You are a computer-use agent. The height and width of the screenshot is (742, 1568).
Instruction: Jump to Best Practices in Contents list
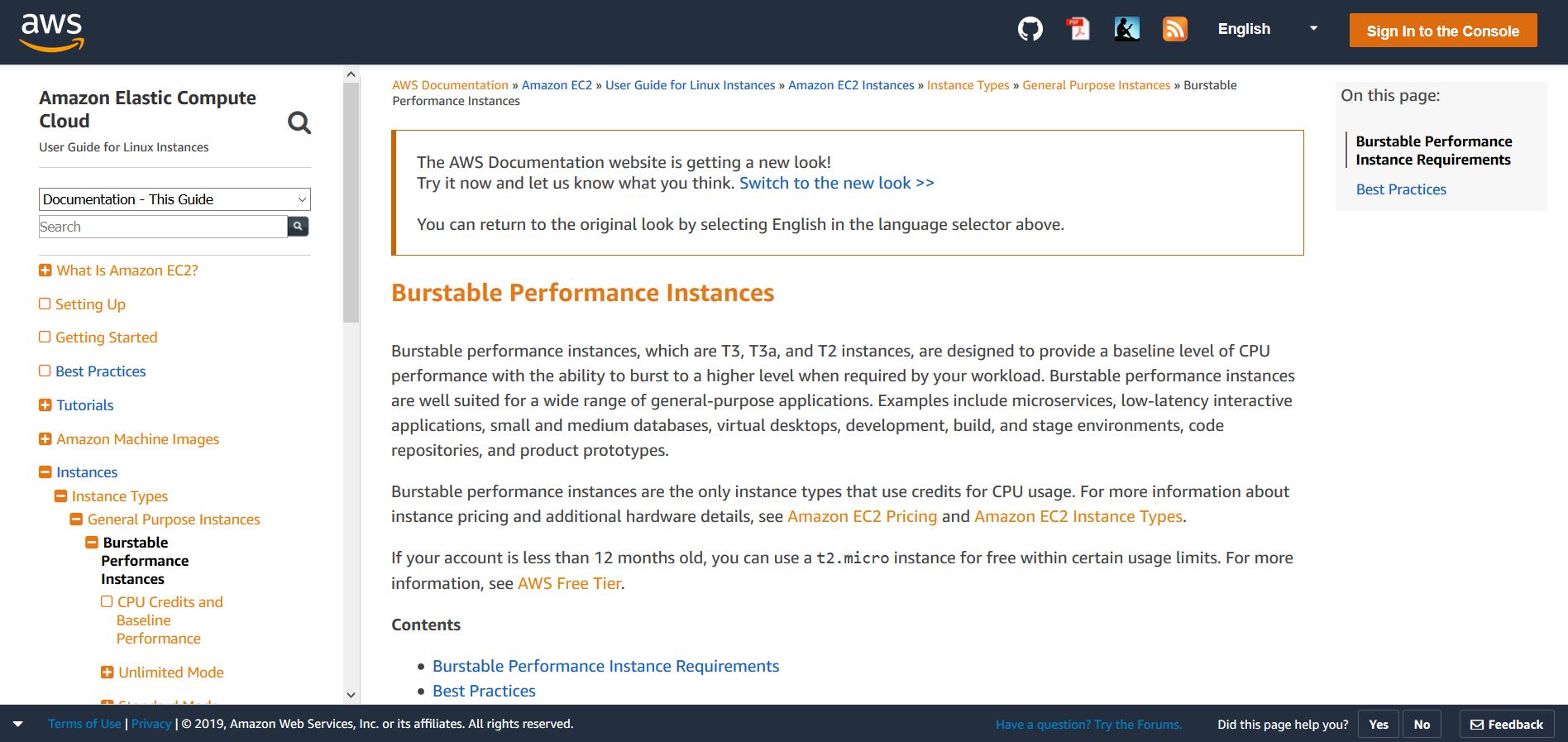click(484, 691)
